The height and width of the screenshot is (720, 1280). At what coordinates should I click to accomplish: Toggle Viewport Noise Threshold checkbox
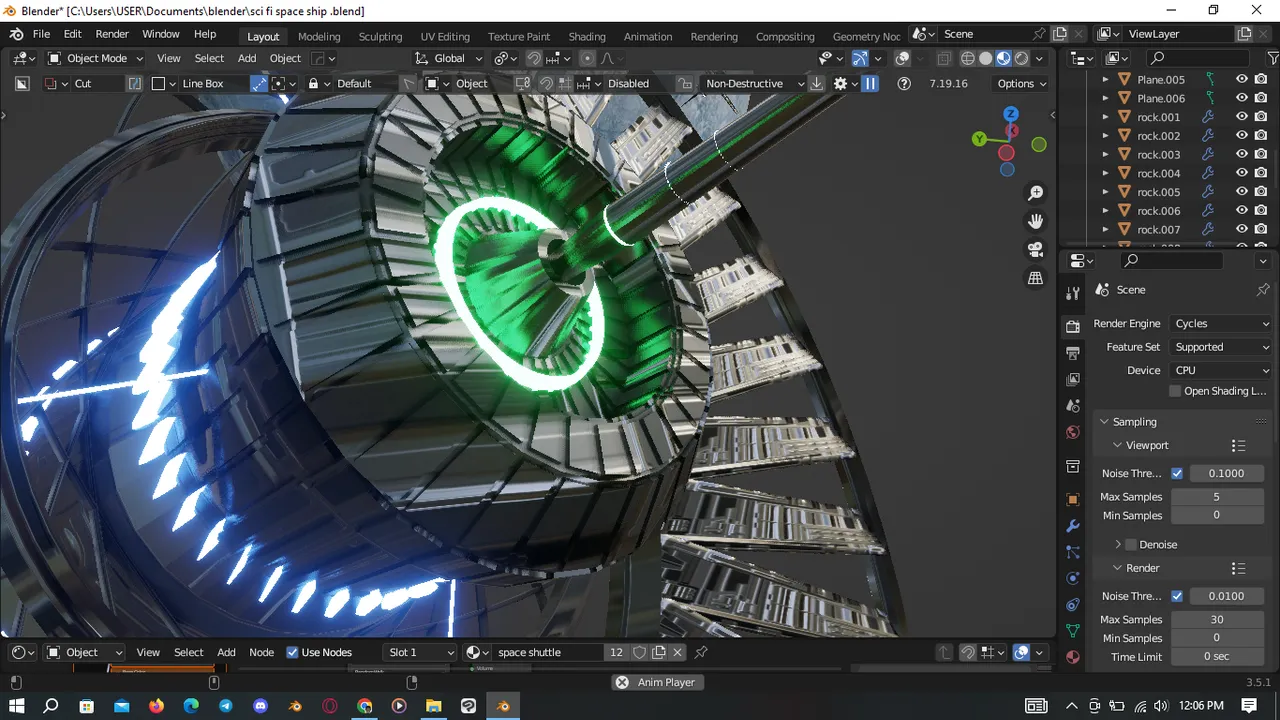tap(1177, 473)
